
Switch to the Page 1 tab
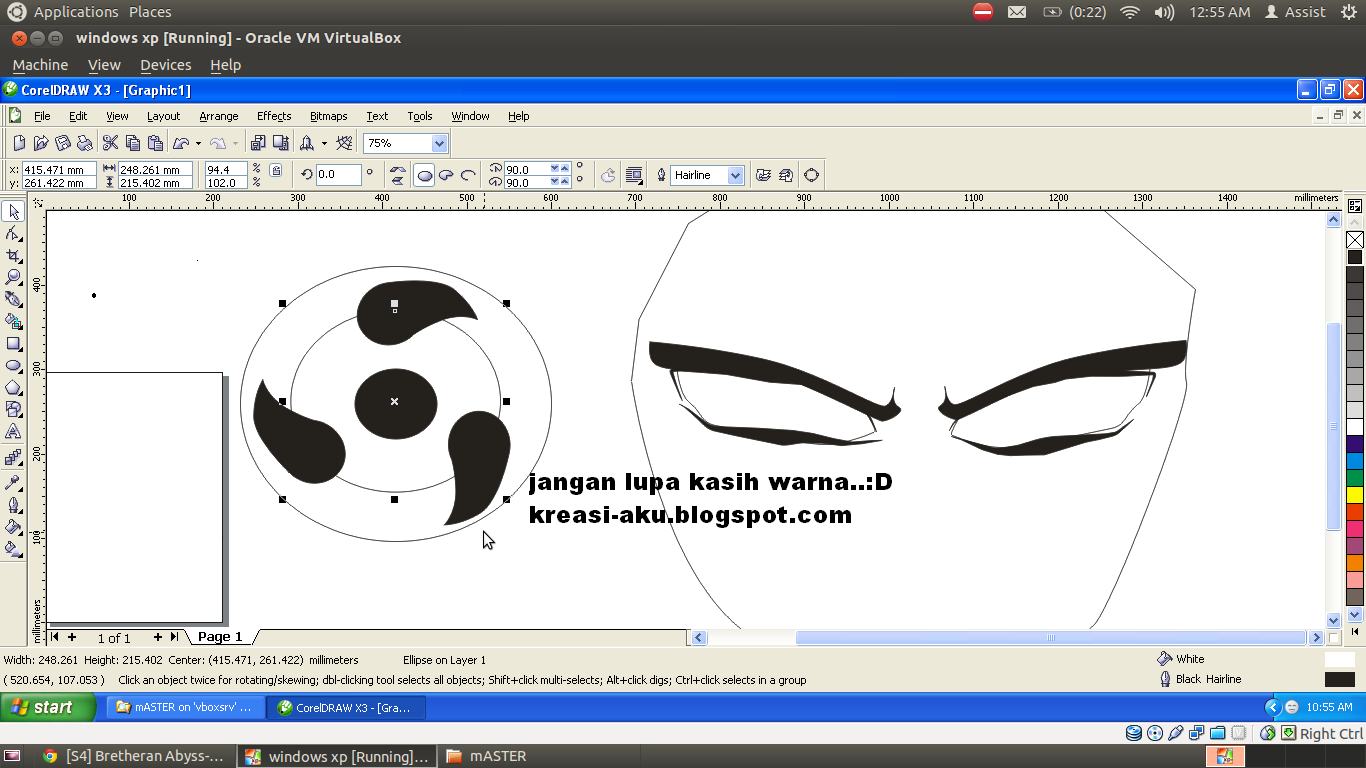[x=220, y=637]
